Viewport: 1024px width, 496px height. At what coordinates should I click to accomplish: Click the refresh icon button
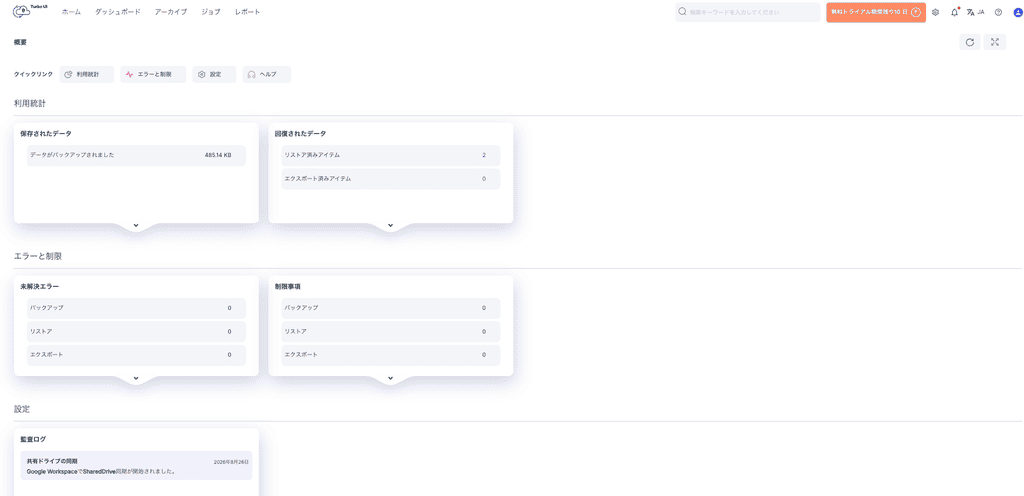970,42
